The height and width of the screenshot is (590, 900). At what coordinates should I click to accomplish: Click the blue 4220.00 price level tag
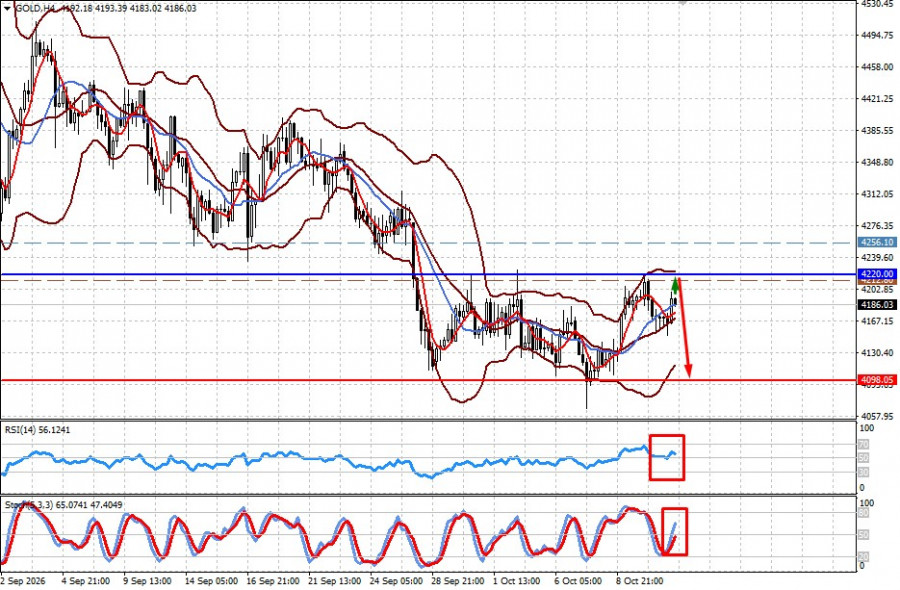pyautogui.click(x=878, y=274)
